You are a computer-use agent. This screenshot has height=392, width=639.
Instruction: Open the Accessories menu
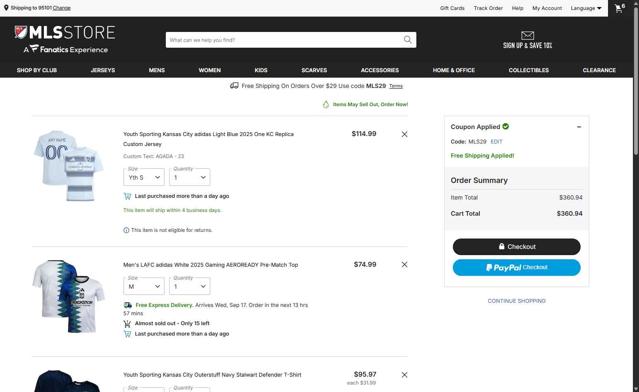pos(379,70)
